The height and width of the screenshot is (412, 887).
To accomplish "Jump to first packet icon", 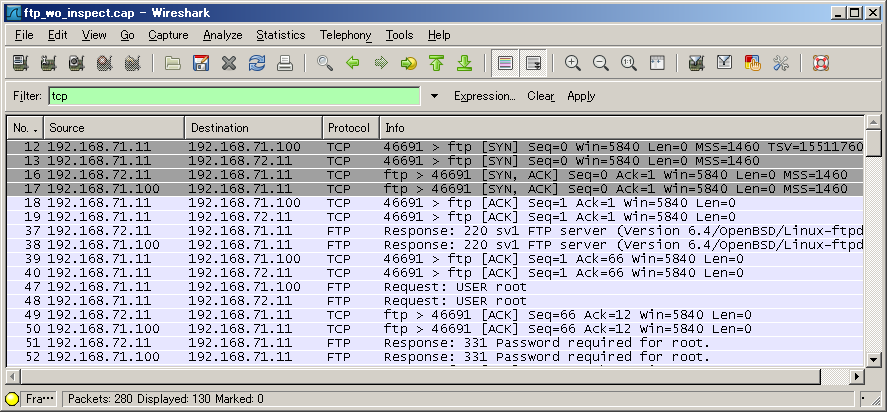I will 436,63.
